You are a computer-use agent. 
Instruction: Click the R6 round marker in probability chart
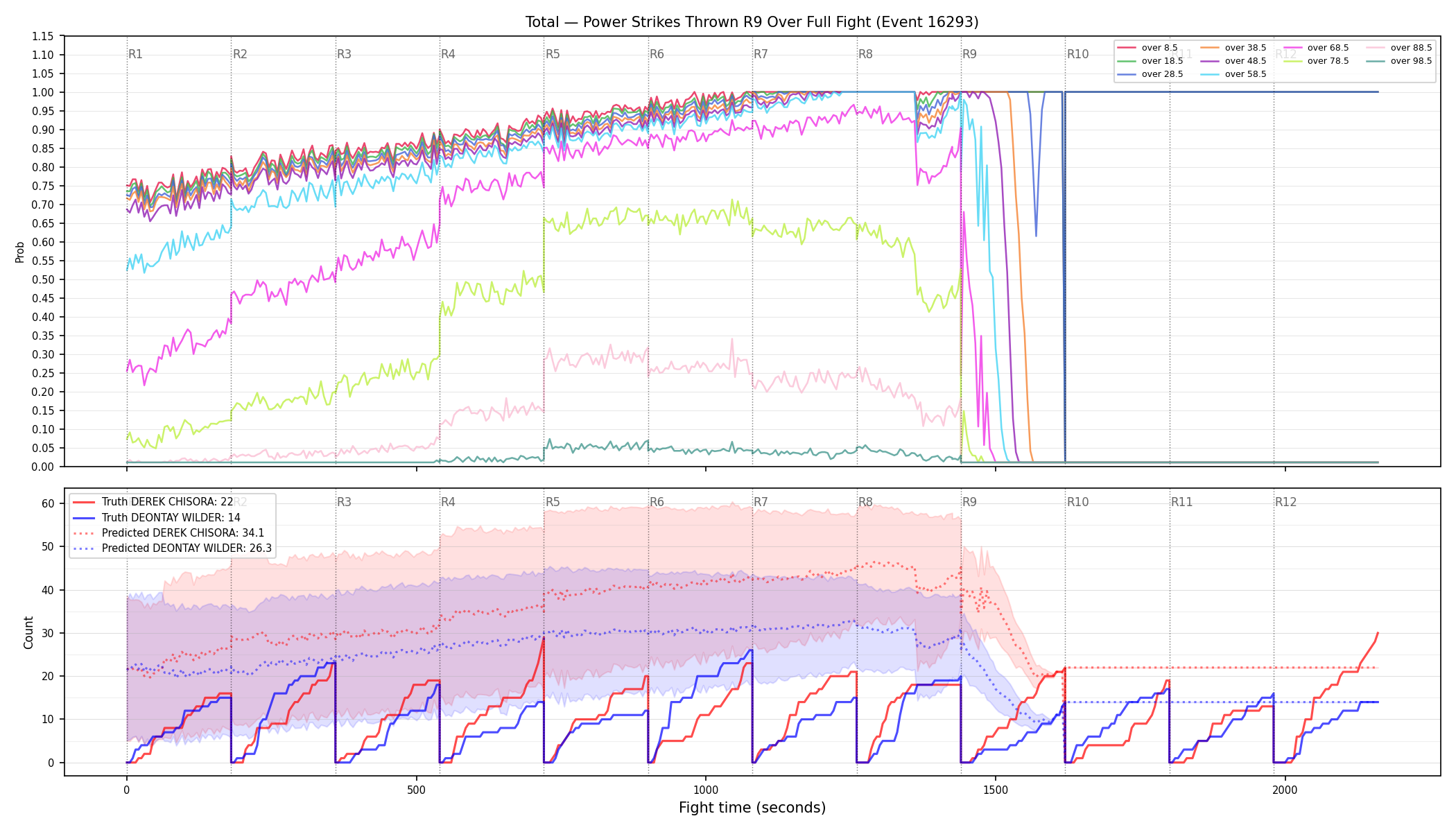tap(657, 54)
